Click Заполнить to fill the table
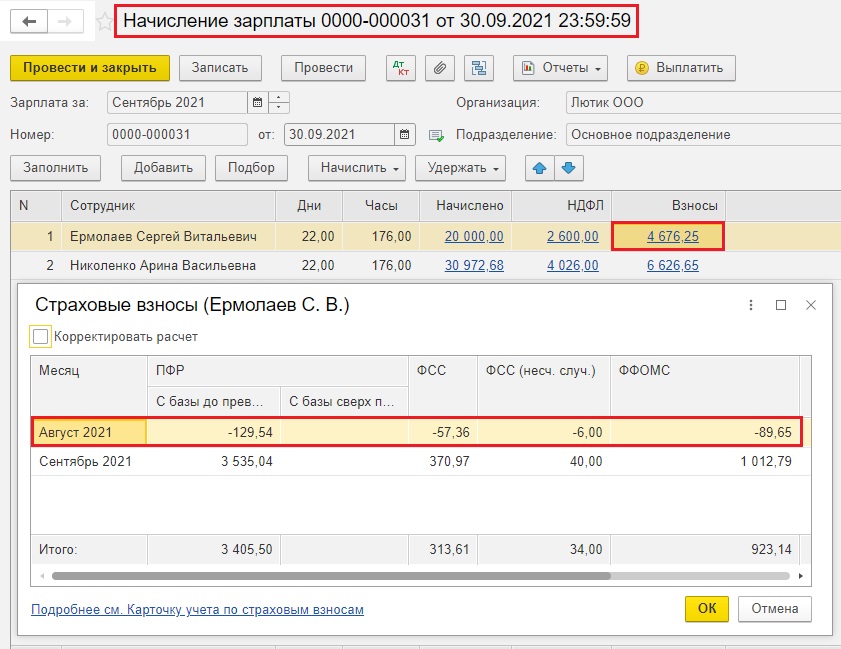This screenshot has height=649, width=841. pyautogui.click(x=56, y=168)
